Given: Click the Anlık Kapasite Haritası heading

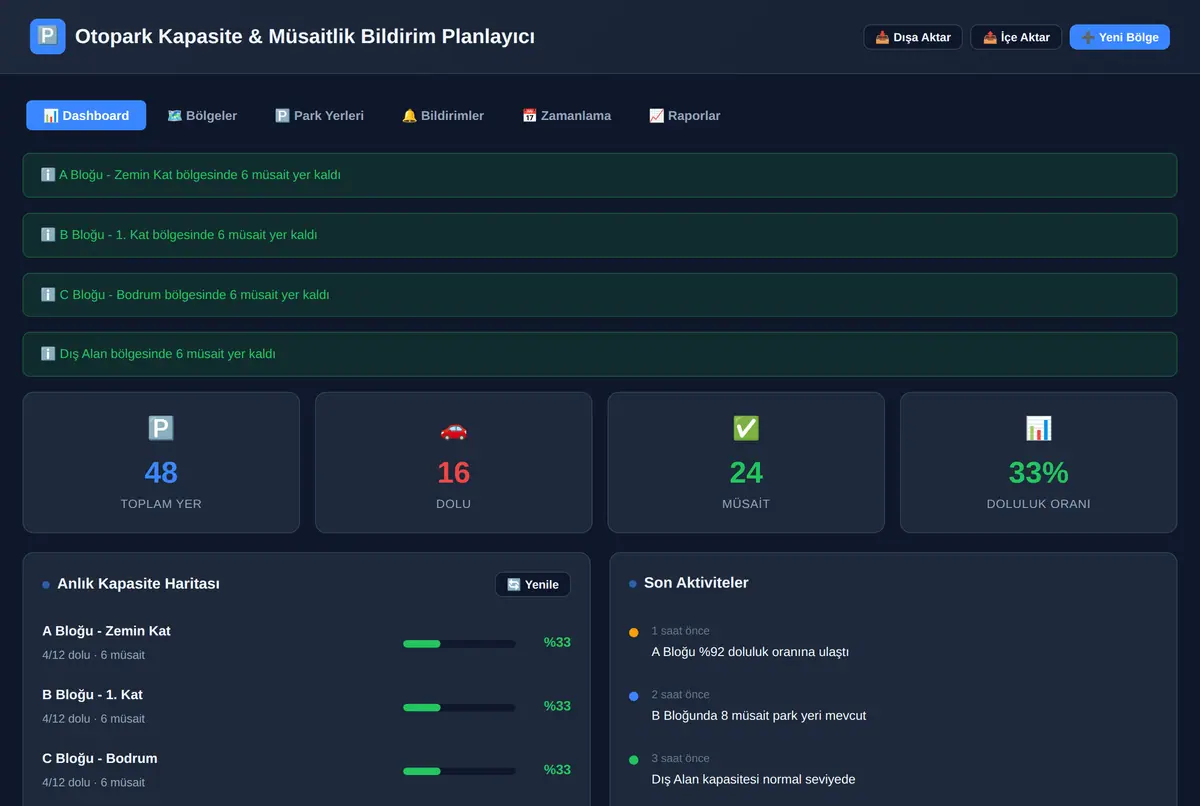Looking at the screenshot, I should [139, 584].
